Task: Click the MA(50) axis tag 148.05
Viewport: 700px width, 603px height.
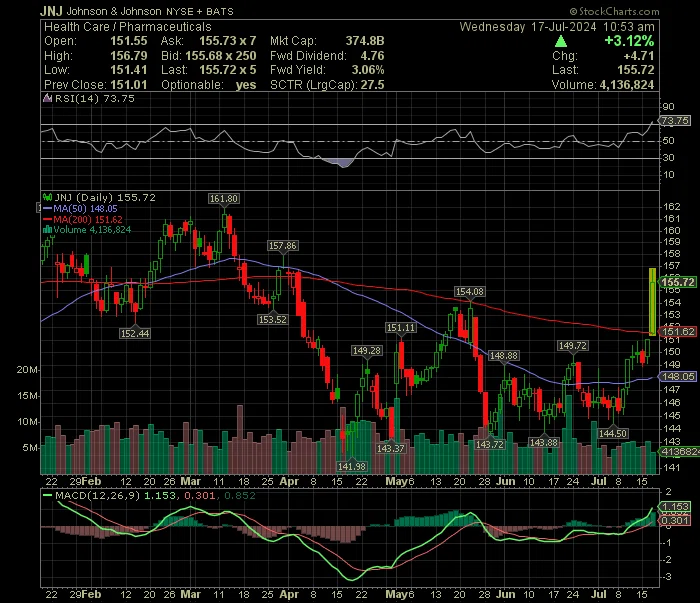Action: point(678,377)
